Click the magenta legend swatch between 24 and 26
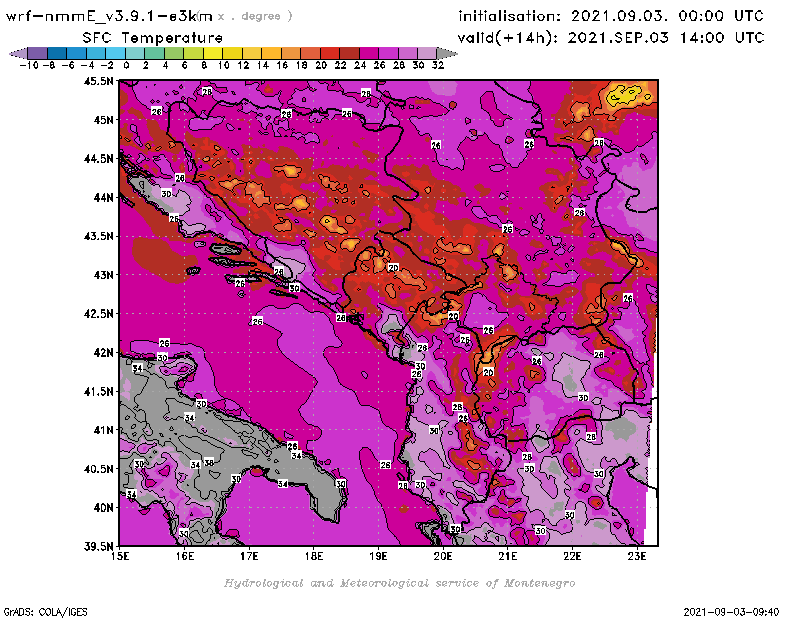 point(369,53)
